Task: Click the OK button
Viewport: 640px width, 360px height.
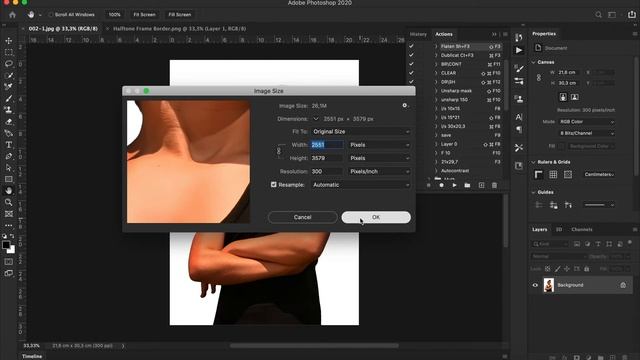Action: tap(376, 217)
